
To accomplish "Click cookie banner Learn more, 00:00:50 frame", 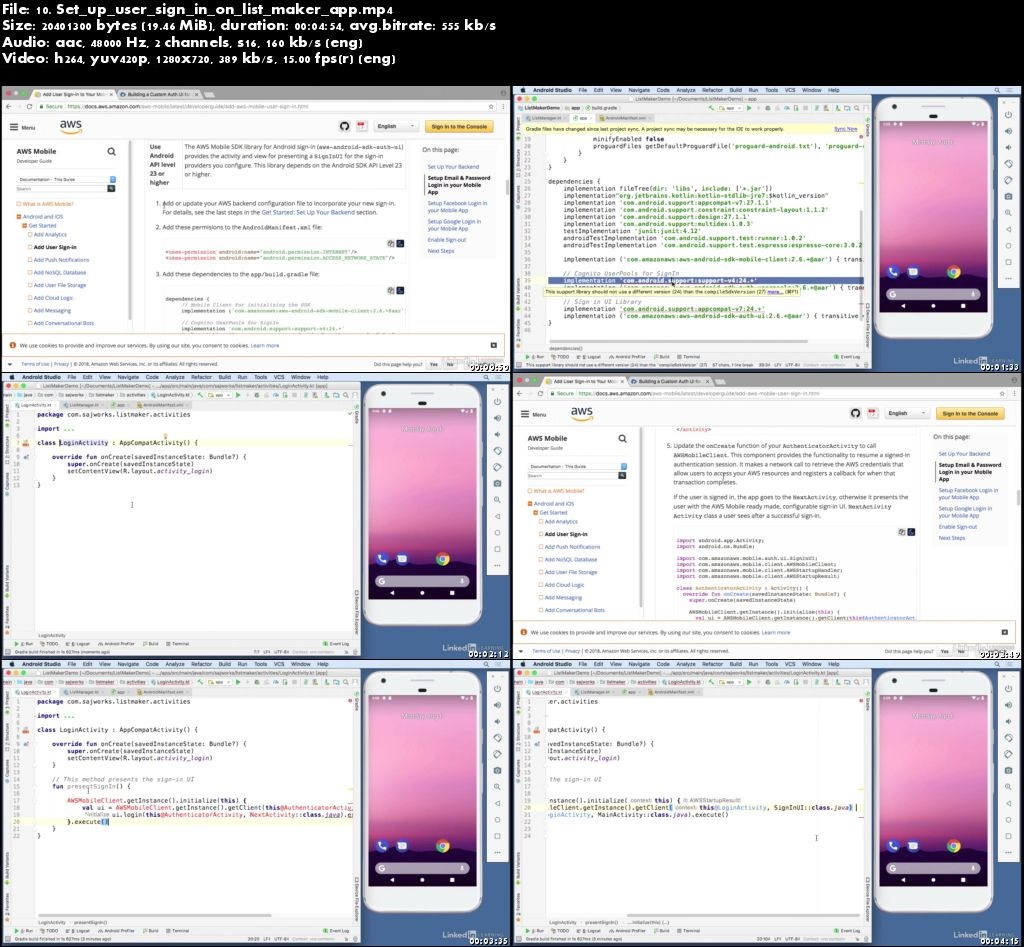I will (264, 345).
